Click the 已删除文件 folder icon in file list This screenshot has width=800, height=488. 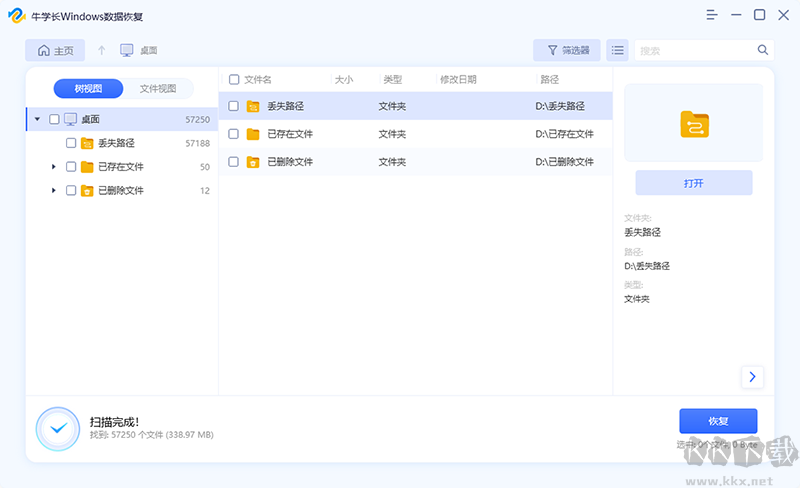(253, 162)
